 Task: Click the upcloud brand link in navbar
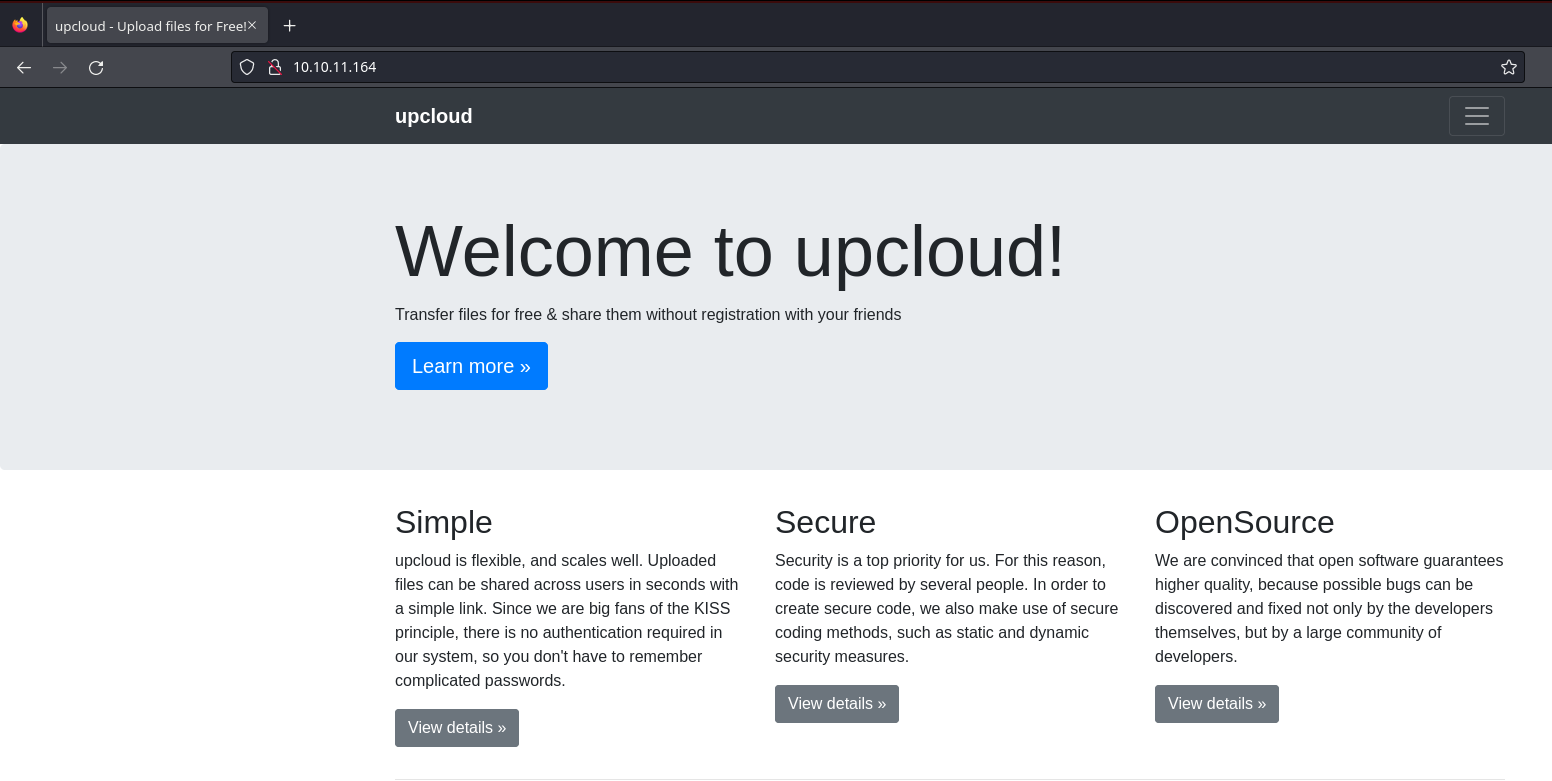pos(433,116)
